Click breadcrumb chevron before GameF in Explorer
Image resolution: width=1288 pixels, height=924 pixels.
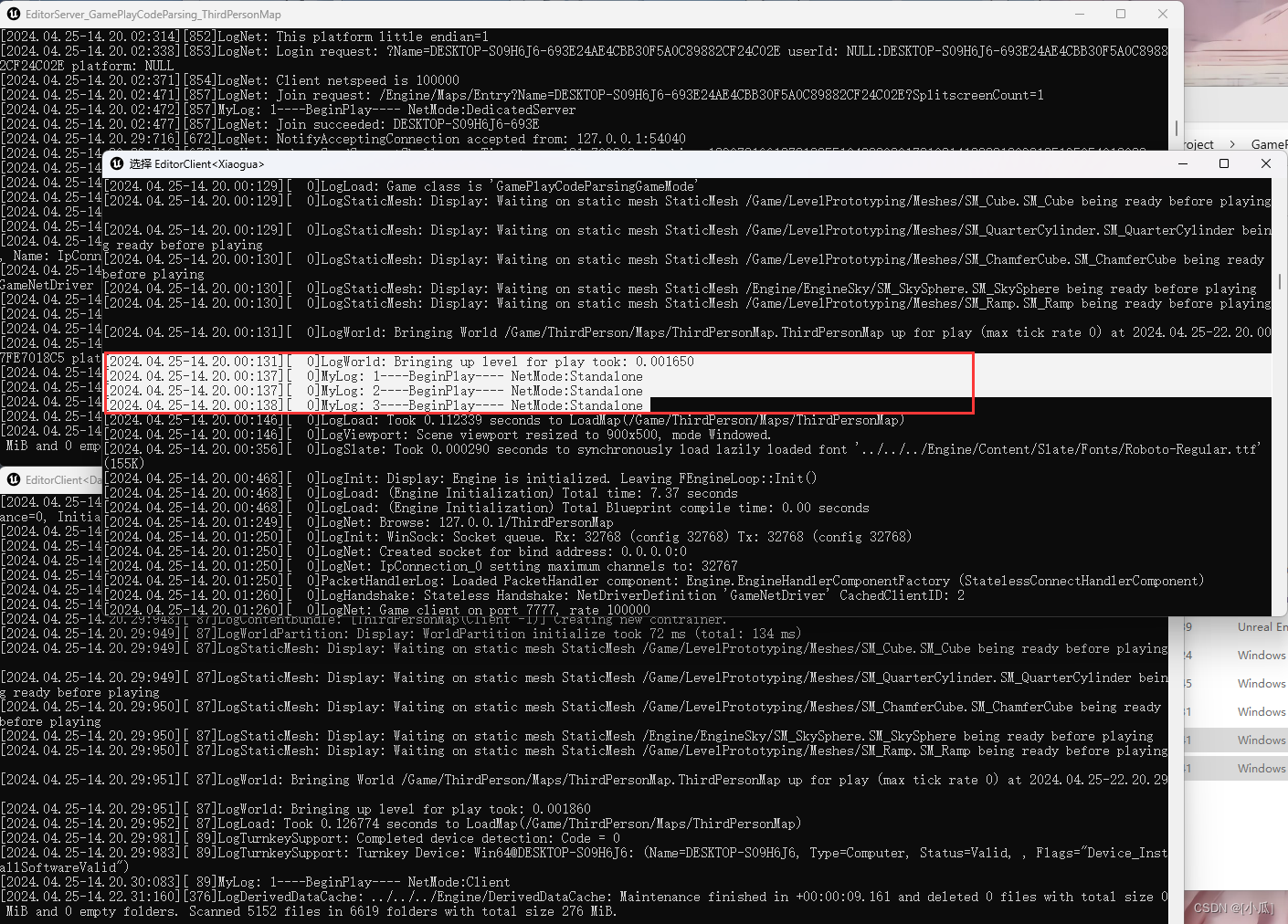[1232, 144]
